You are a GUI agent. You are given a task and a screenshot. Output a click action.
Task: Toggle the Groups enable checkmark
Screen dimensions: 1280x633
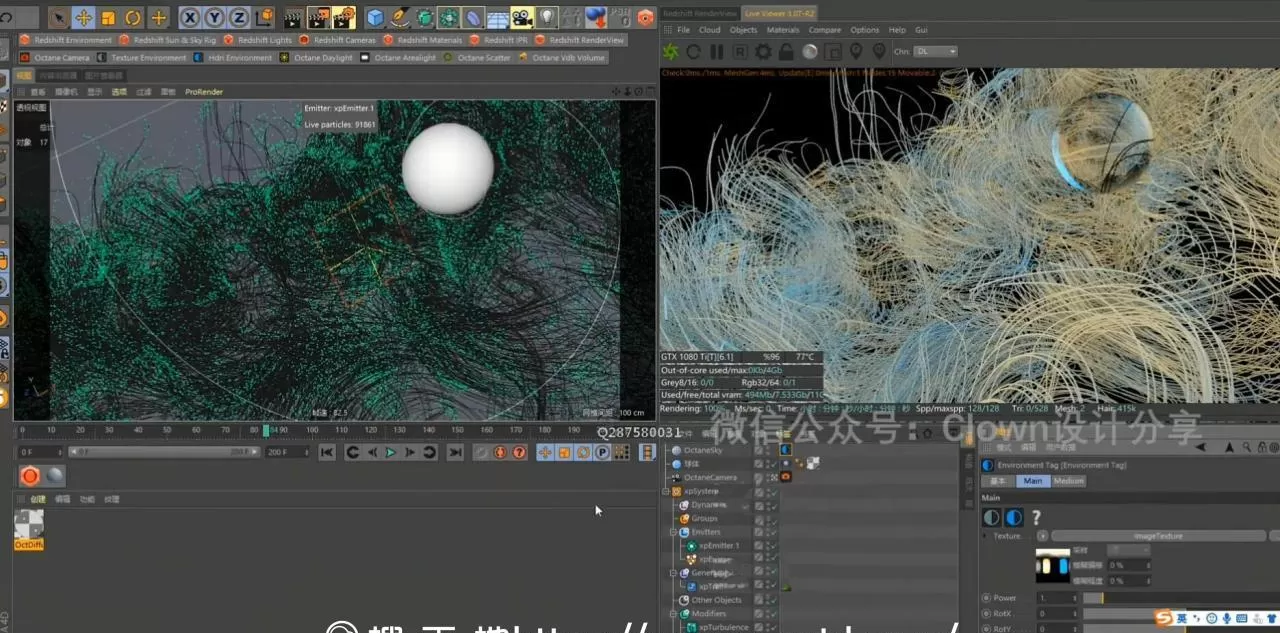click(772, 519)
